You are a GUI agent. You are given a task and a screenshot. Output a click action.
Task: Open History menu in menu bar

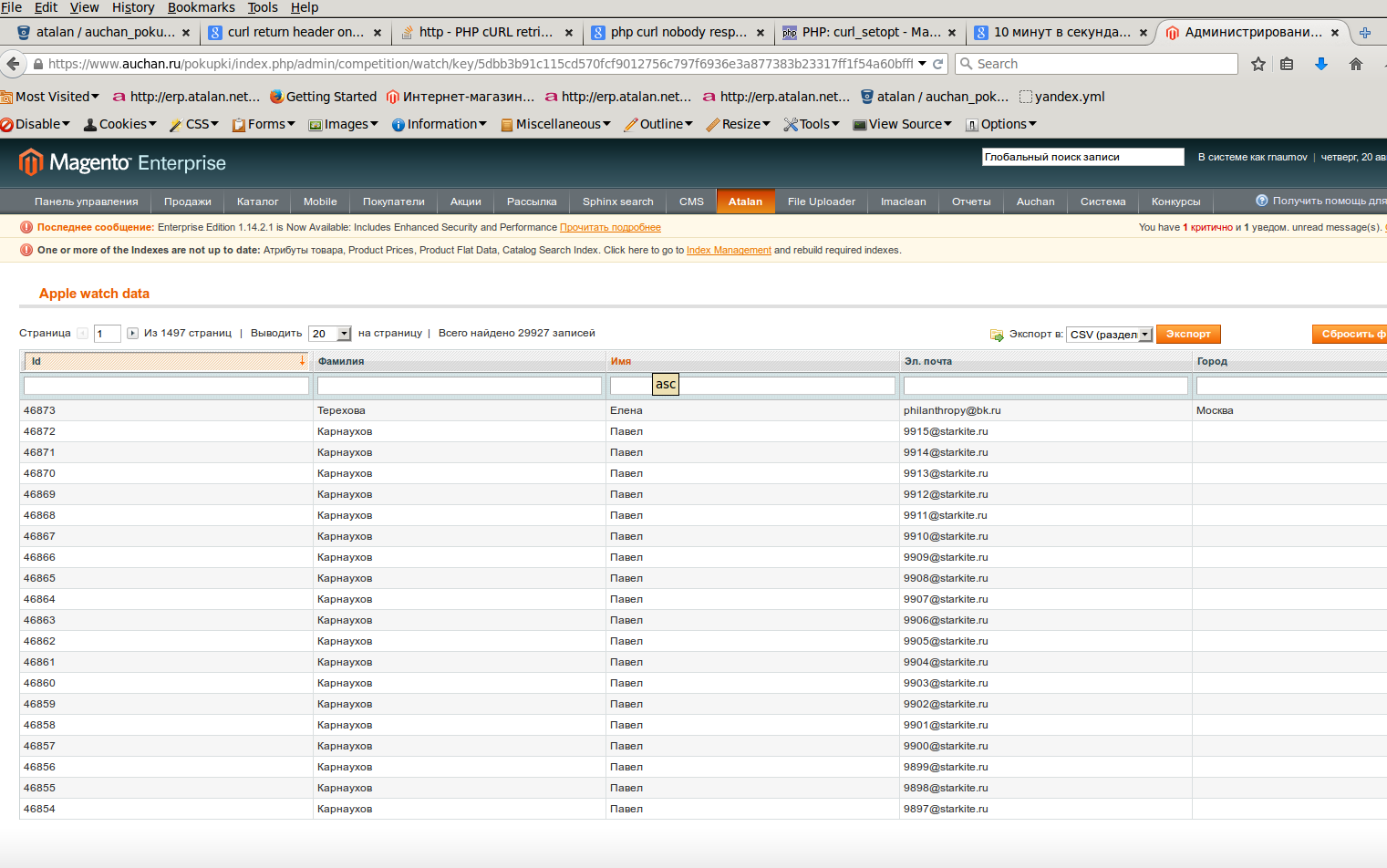coord(133,7)
